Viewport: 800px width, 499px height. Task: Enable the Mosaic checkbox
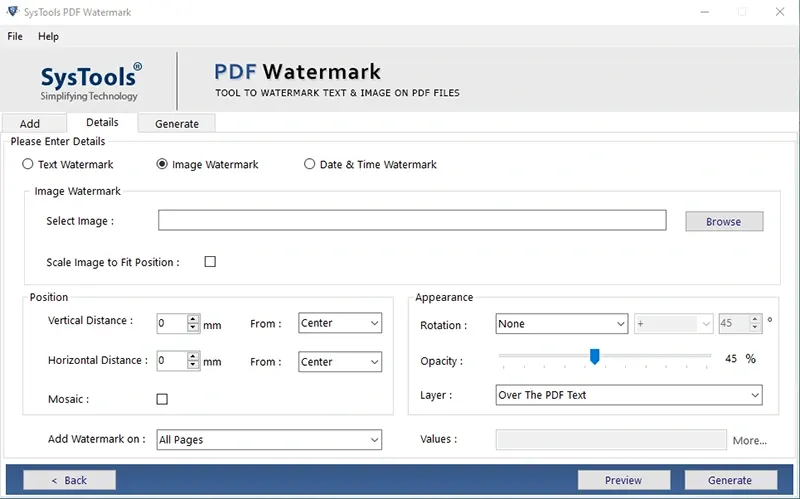[162, 399]
